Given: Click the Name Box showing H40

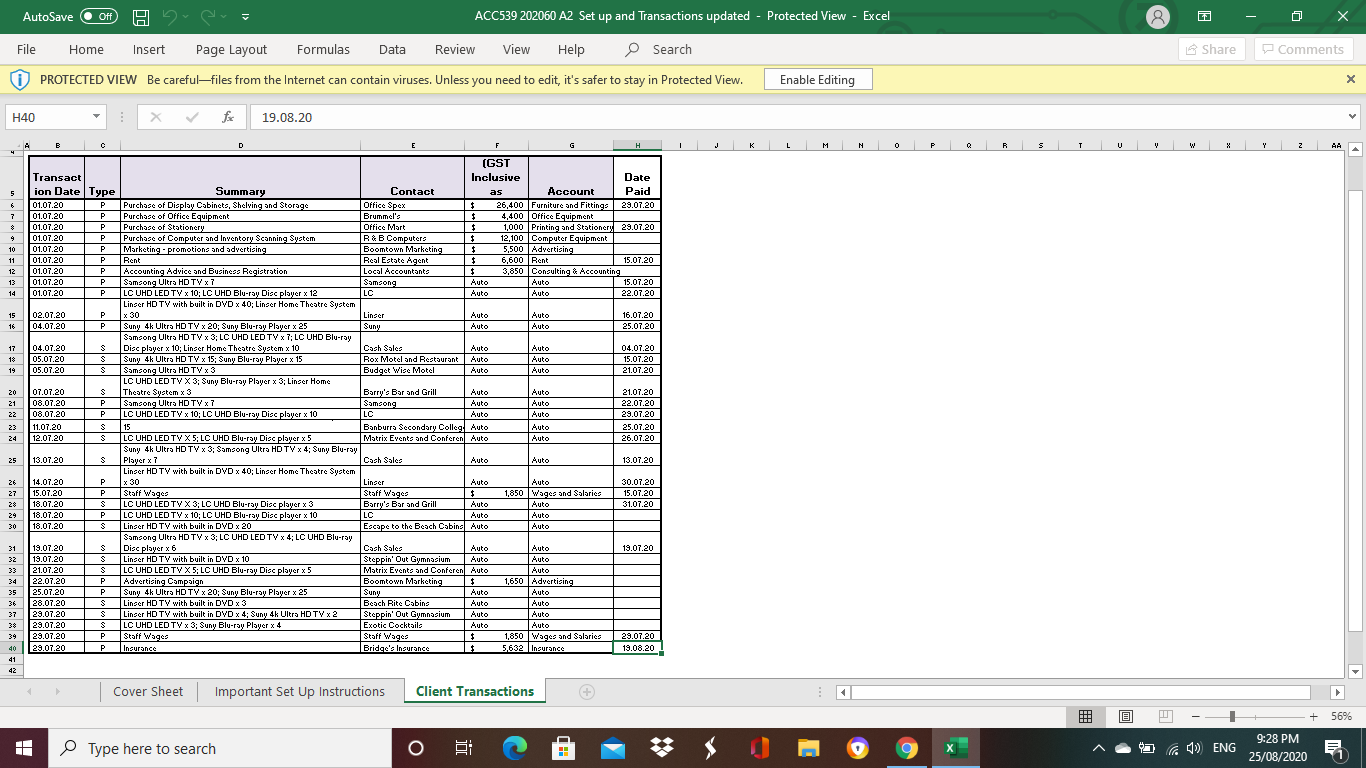Looking at the screenshot, I should (47, 117).
